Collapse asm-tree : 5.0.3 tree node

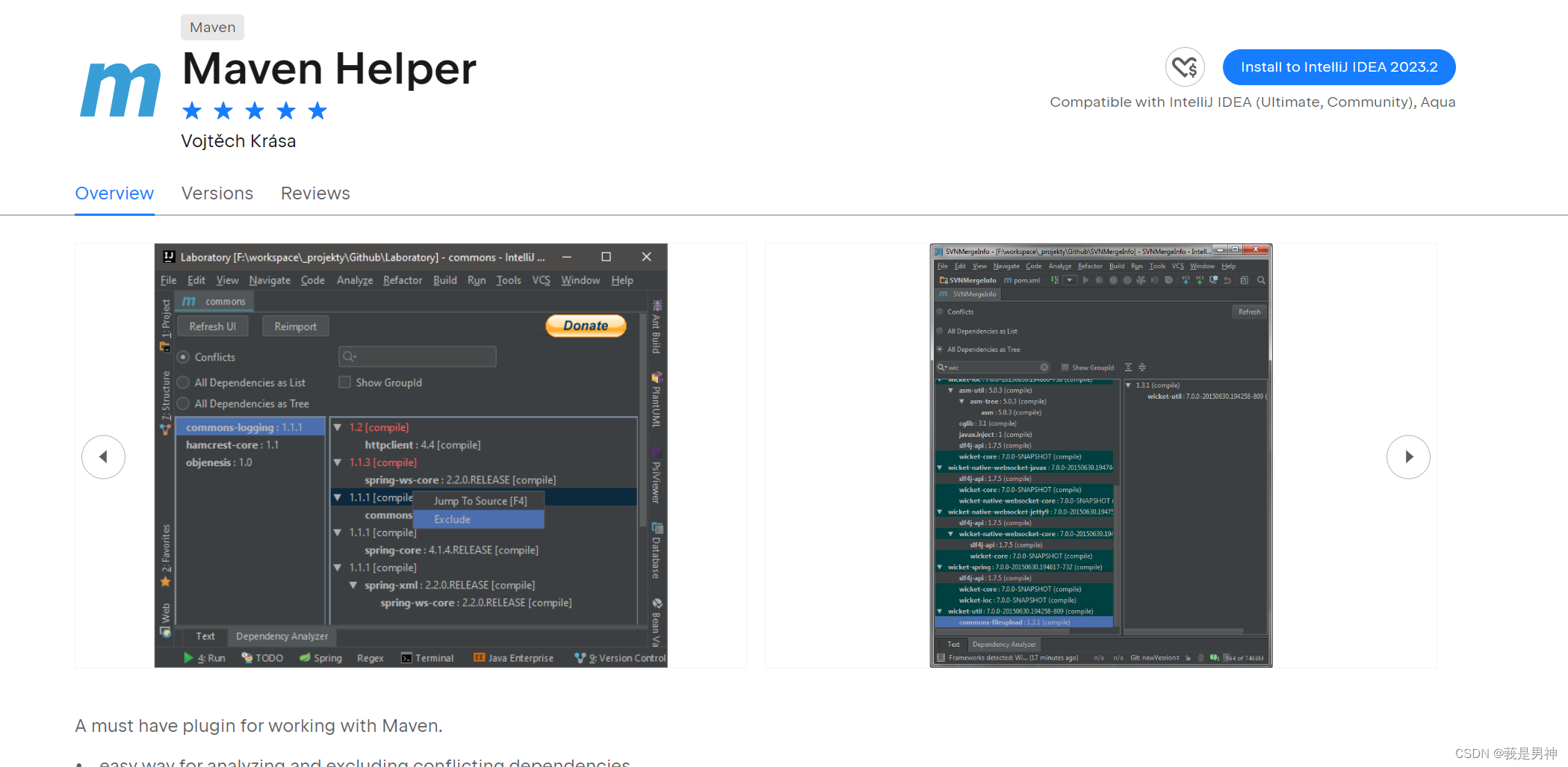point(962,401)
